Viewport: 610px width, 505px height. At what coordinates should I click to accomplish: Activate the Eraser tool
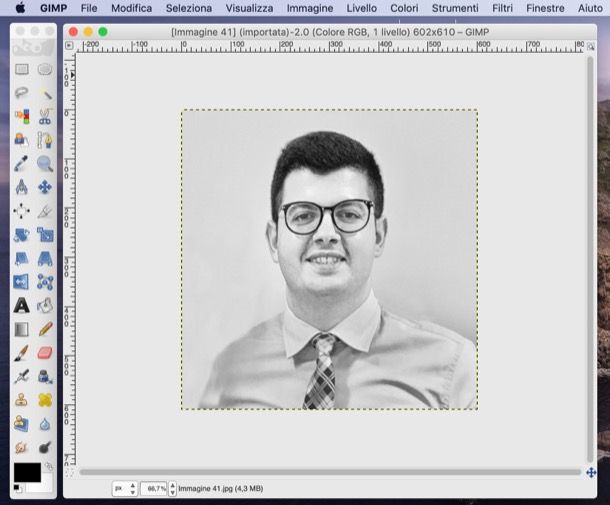coord(45,353)
